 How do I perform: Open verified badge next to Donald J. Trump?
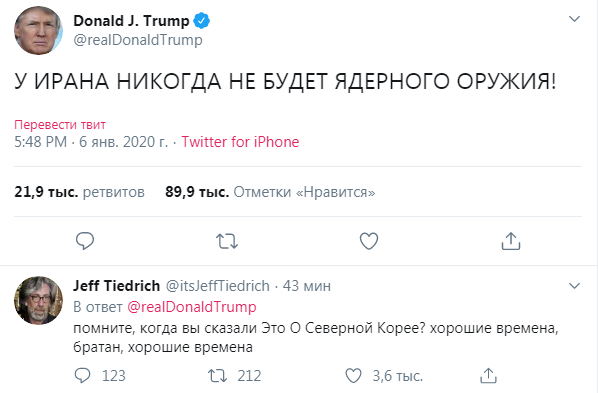click(x=201, y=21)
